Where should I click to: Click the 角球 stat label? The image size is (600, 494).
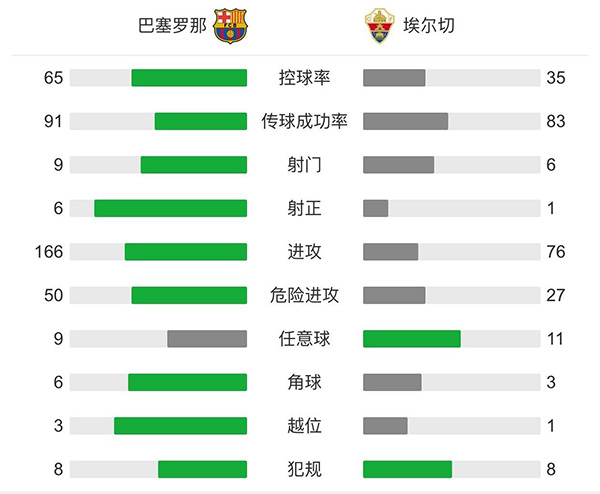305,382
